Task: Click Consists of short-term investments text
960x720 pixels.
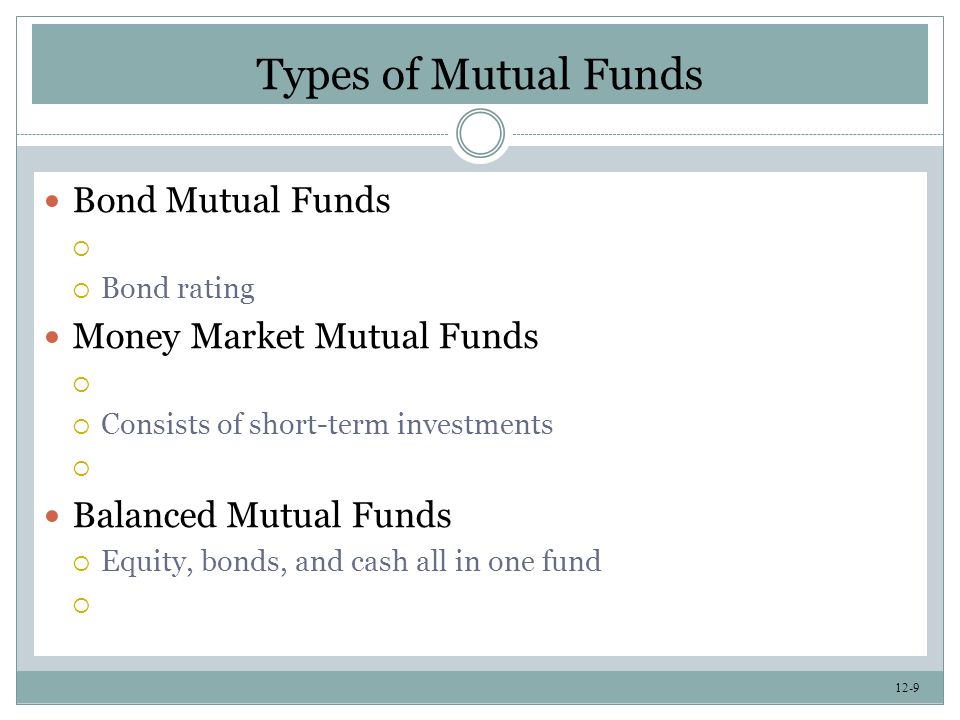Action: pyautogui.click(x=327, y=424)
